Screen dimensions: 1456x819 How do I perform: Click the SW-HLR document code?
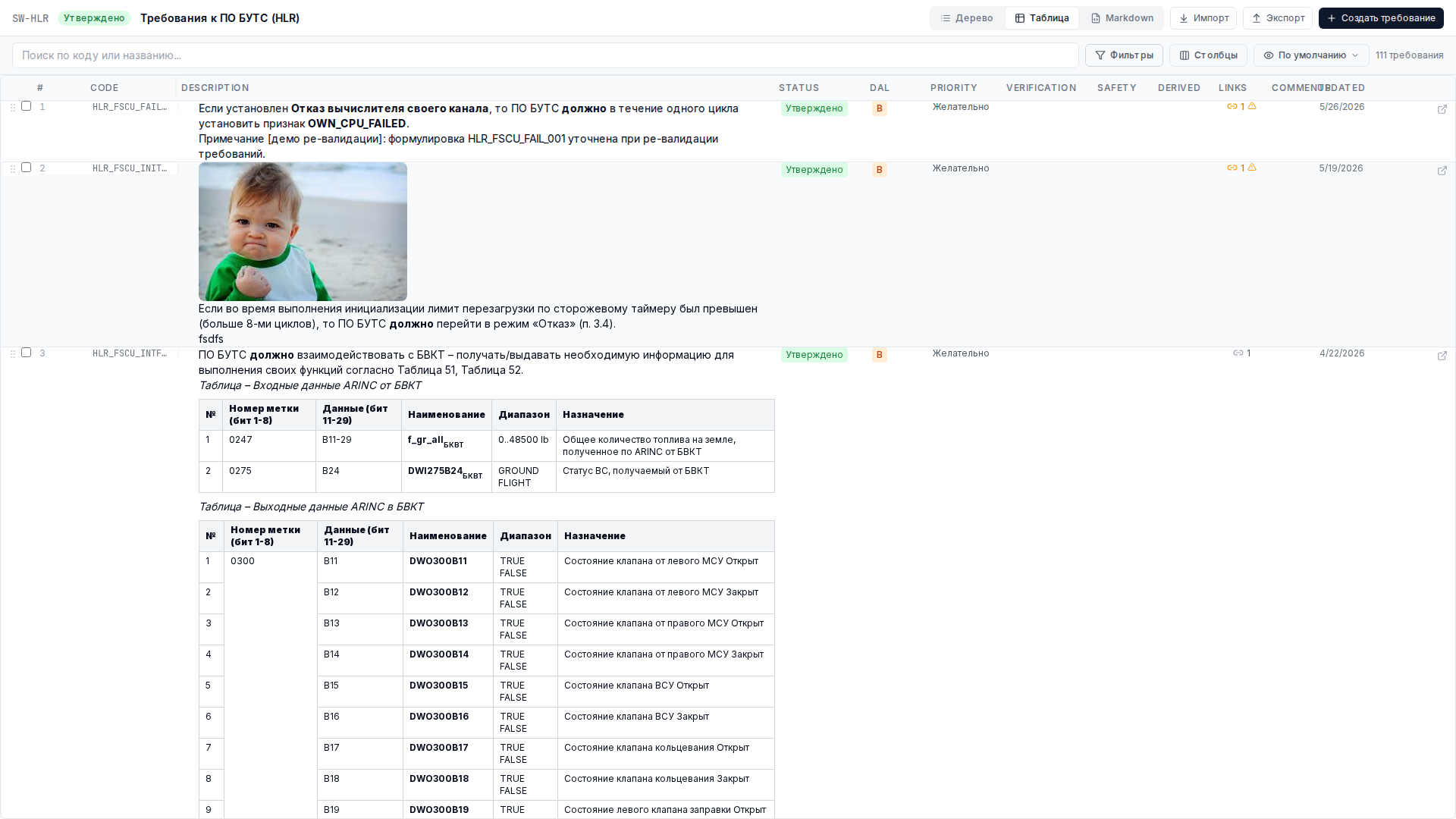[x=30, y=18]
